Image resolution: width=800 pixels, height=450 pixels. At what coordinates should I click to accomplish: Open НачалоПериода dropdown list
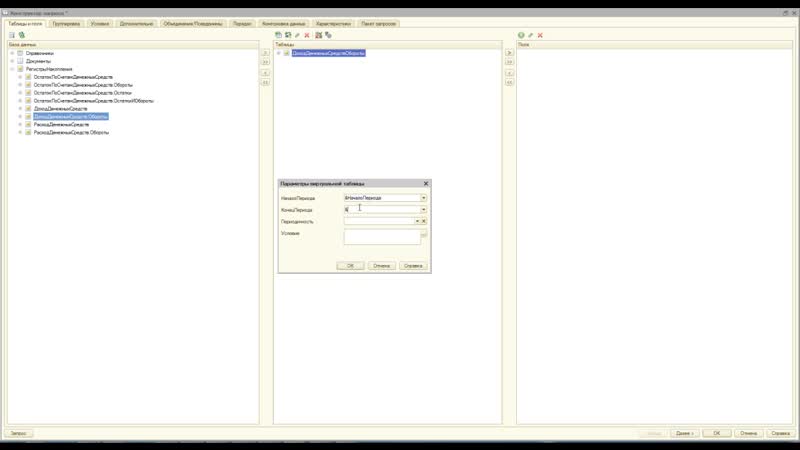pyautogui.click(x=424, y=198)
